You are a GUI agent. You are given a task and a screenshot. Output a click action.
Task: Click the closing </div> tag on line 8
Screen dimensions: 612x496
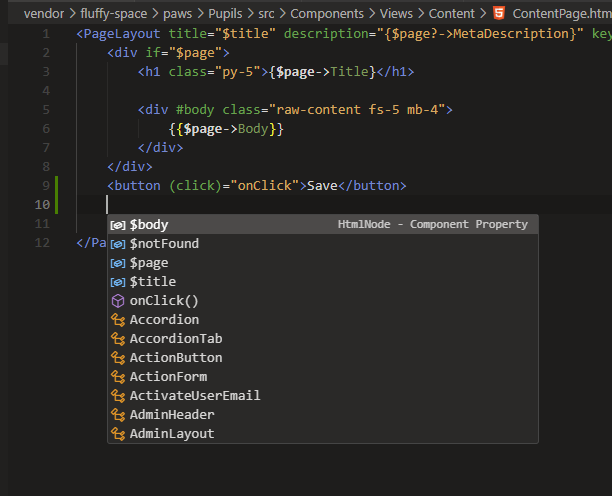[x=130, y=167]
